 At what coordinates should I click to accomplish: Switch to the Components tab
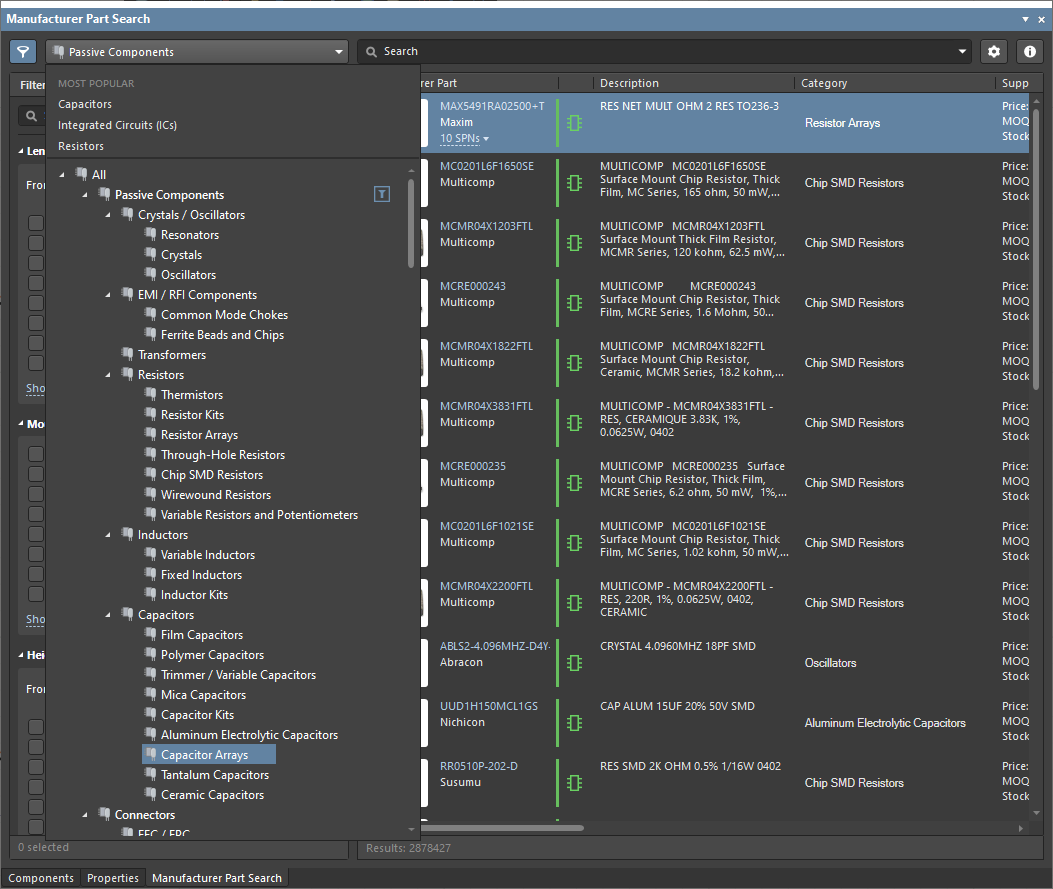click(41, 878)
